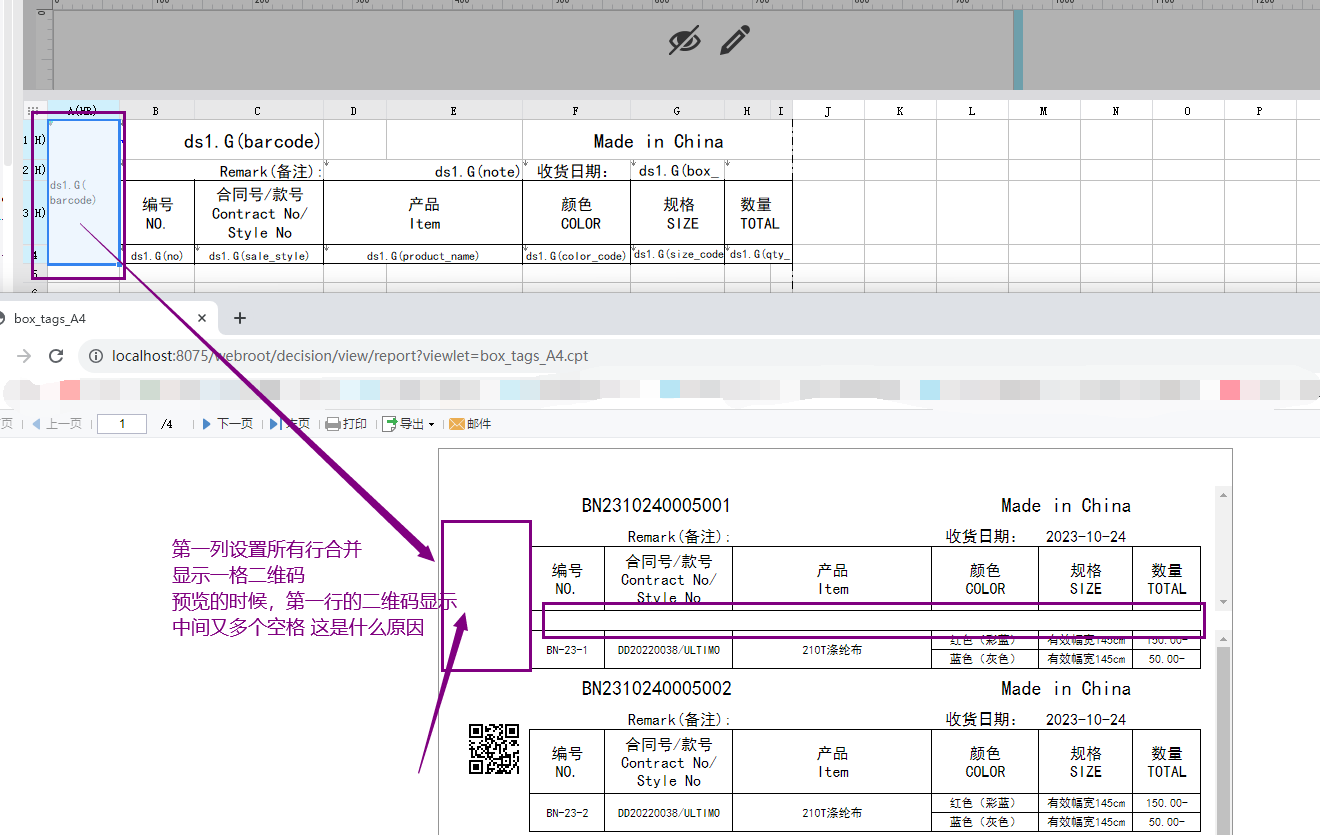Print the report (打印)
This screenshot has height=835, width=1320.
(346, 424)
